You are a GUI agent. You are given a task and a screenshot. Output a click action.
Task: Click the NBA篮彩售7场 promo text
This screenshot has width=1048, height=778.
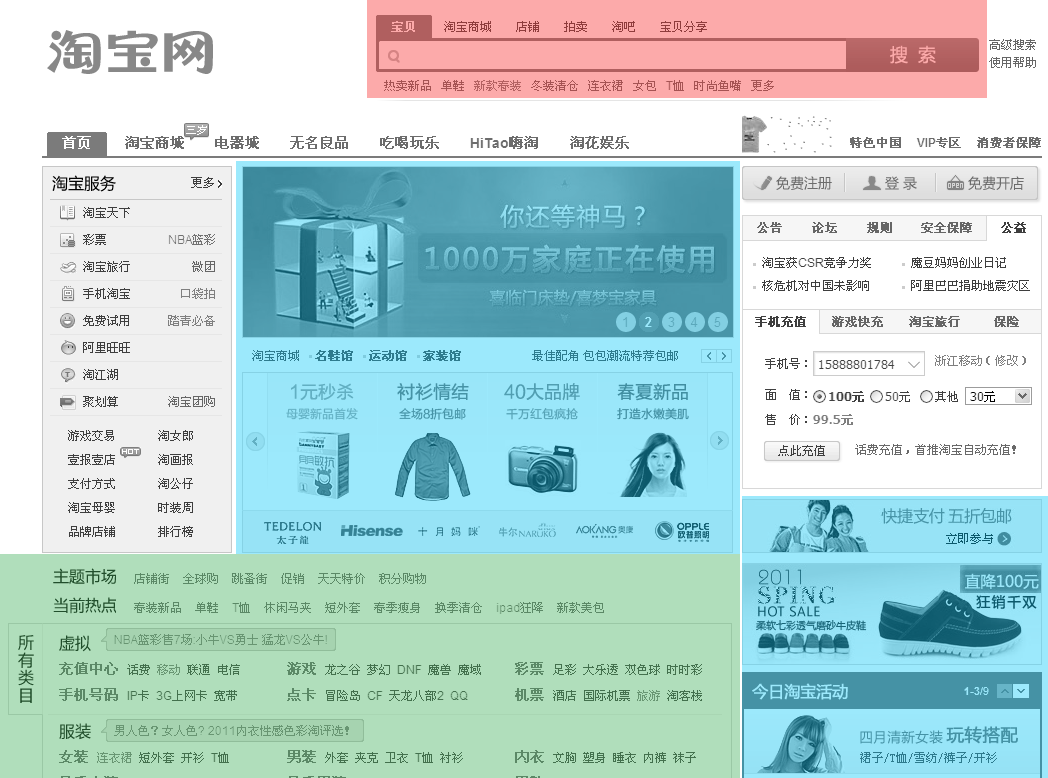coord(221,640)
